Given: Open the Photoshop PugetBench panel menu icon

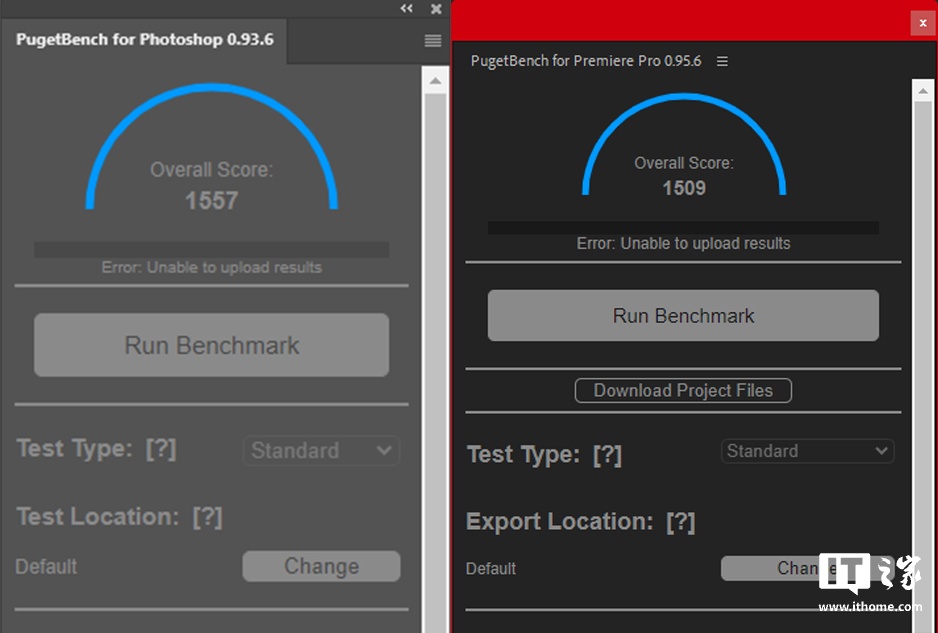Looking at the screenshot, I should pos(432,41).
